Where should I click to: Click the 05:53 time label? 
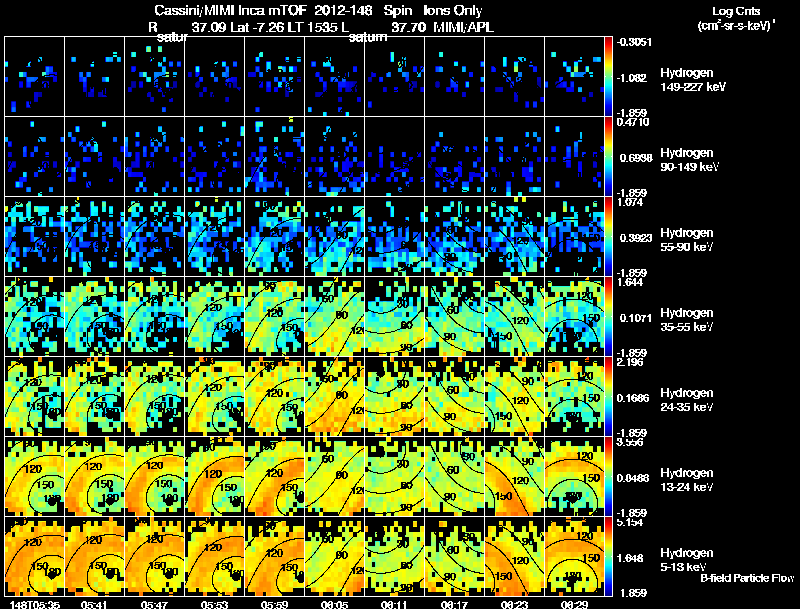coord(214,604)
